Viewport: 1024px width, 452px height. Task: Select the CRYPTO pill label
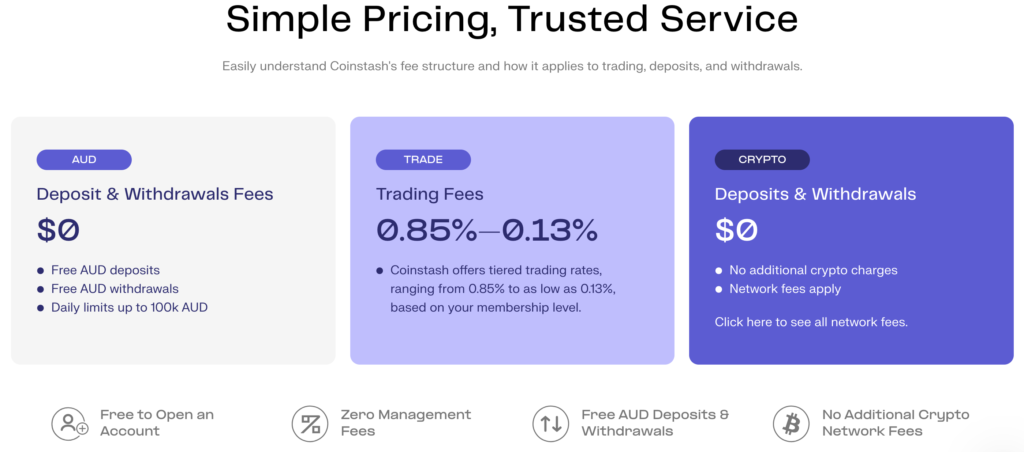pyautogui.click(x=762, y=159)
